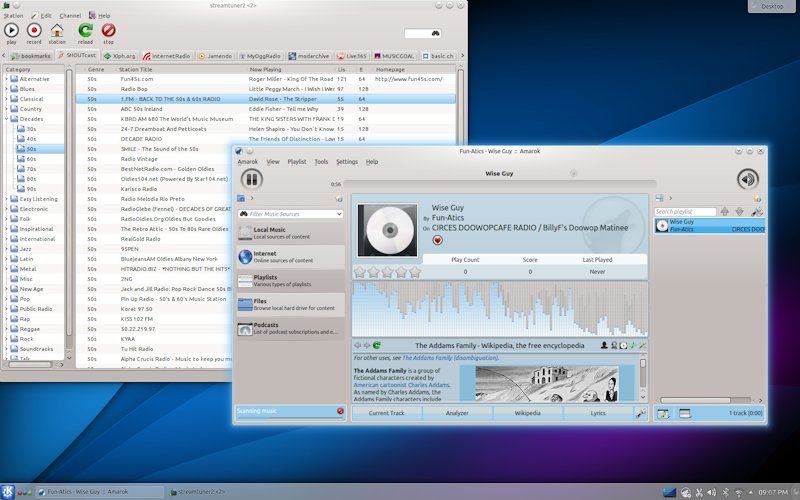Switch to the bookmarks tab
800x500 pixels.
[x=31, y=56]
